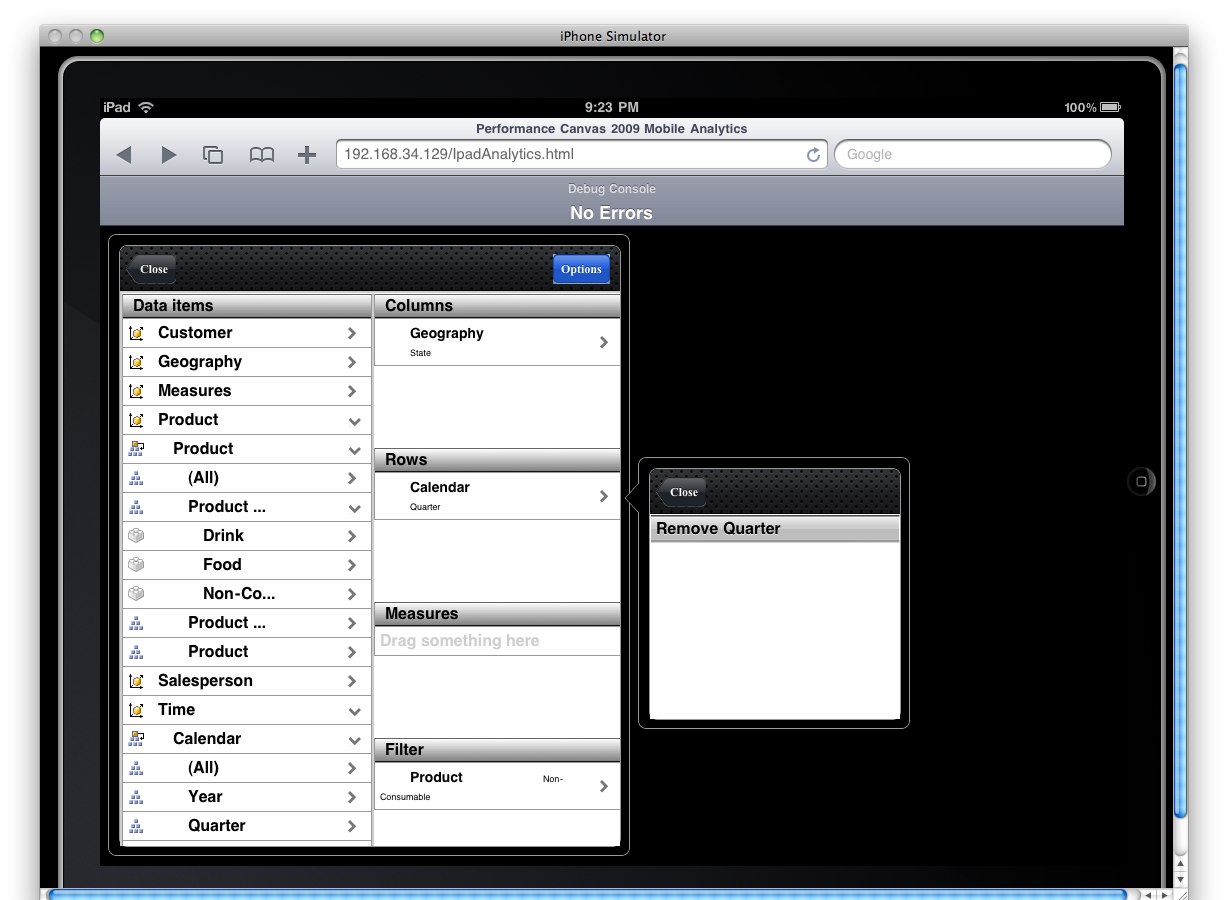The image size is (1228, 900).
Task: Click the Data items header
Action: tap(247, 306)
